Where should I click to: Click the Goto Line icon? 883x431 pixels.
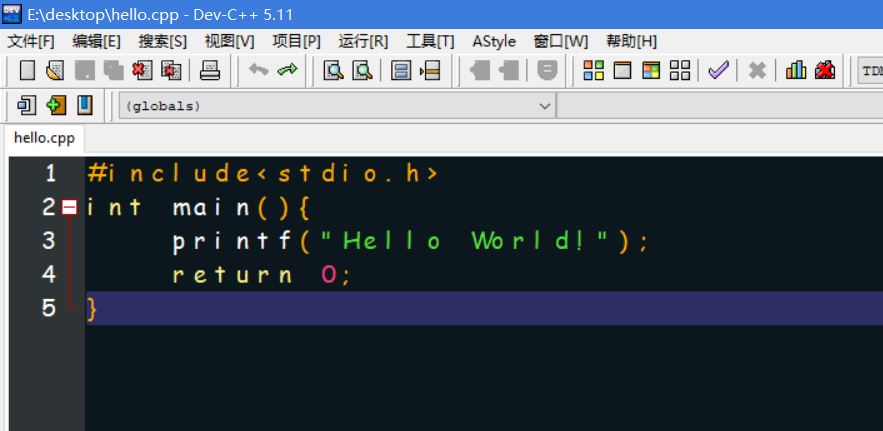[x=430, y=71]
